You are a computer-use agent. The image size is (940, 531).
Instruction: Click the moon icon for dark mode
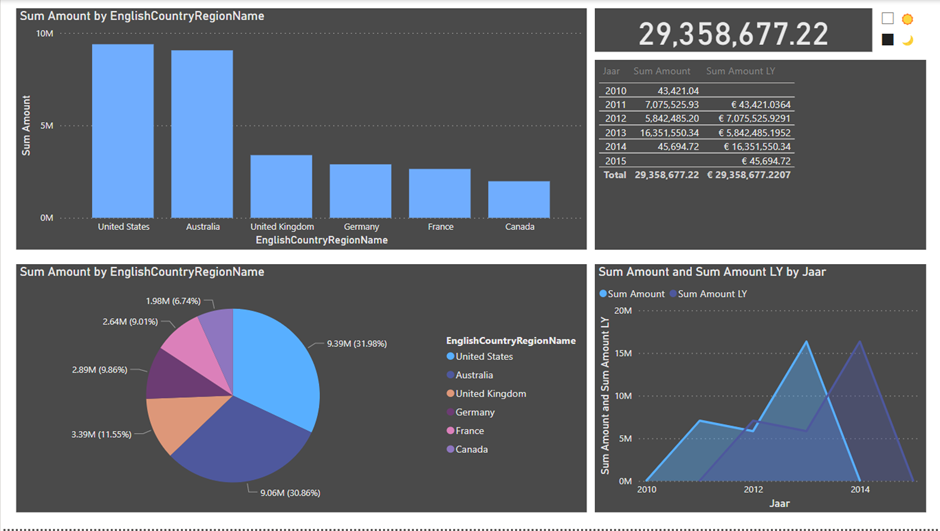click(x=908, y=40)
